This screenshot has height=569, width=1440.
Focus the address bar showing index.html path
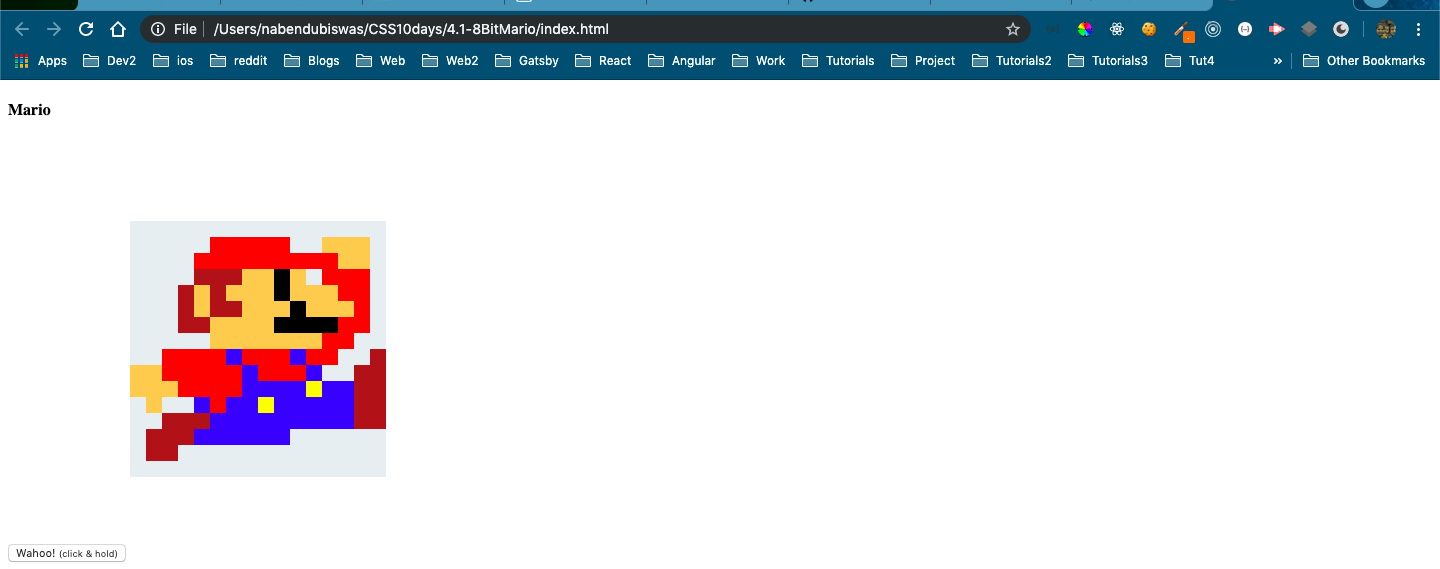click(585, 29)
